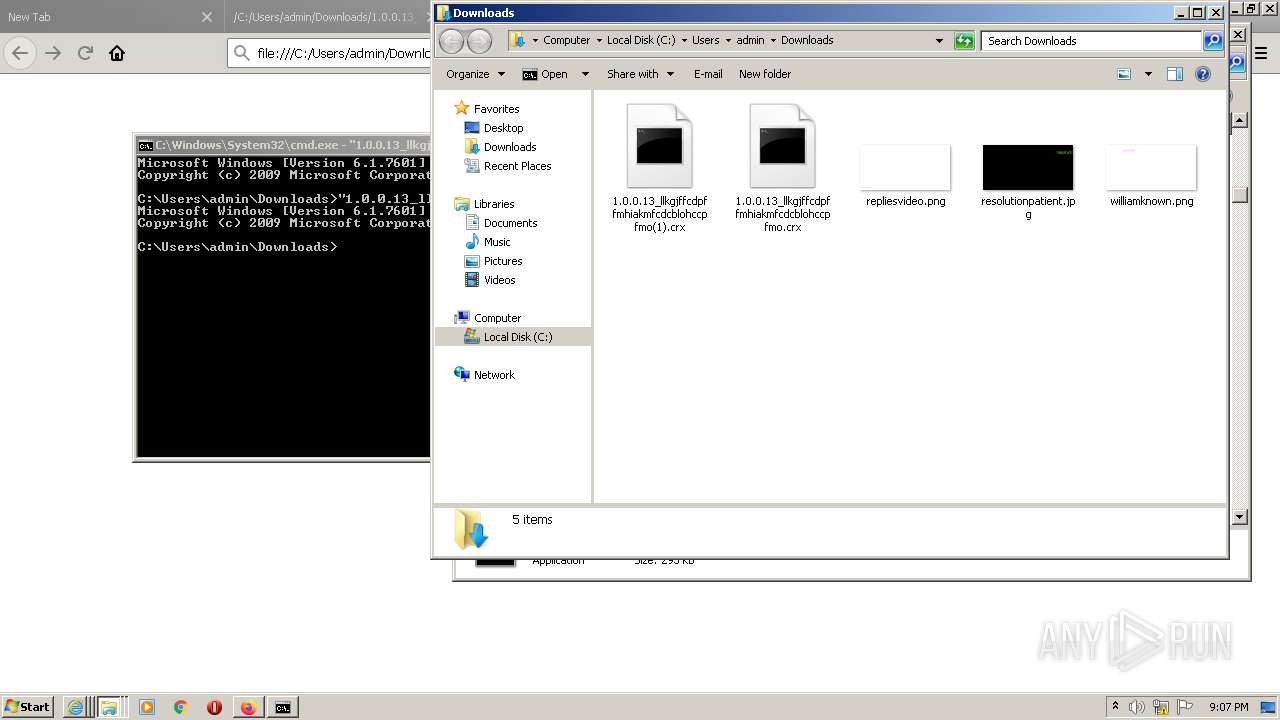Viewport: 1280px width, 720px height.
Task: Change your view using the view icon
Action: pyautogui.click(x=1124, y=74)
